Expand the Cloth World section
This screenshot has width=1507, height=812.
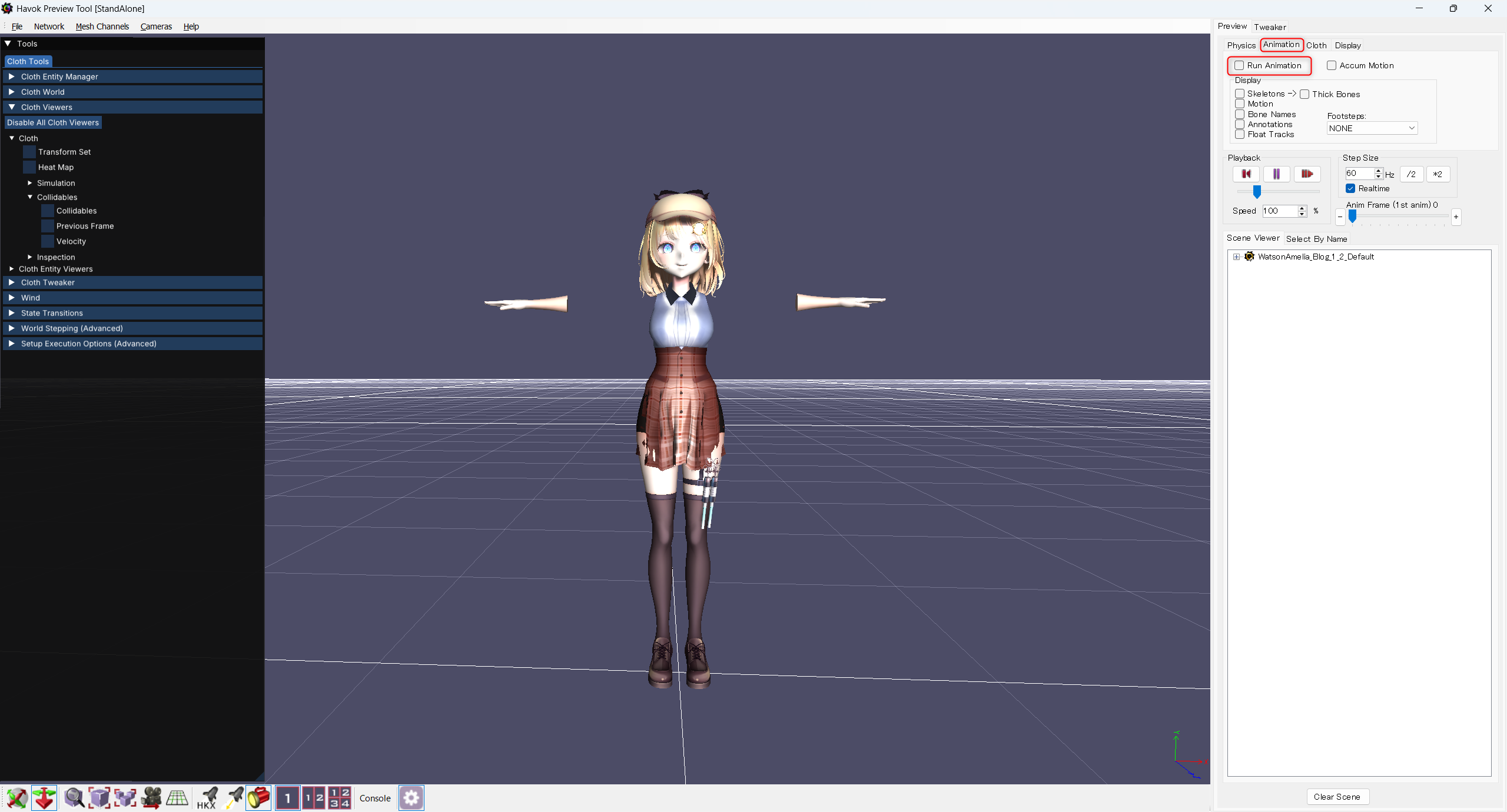pos(133,92)
